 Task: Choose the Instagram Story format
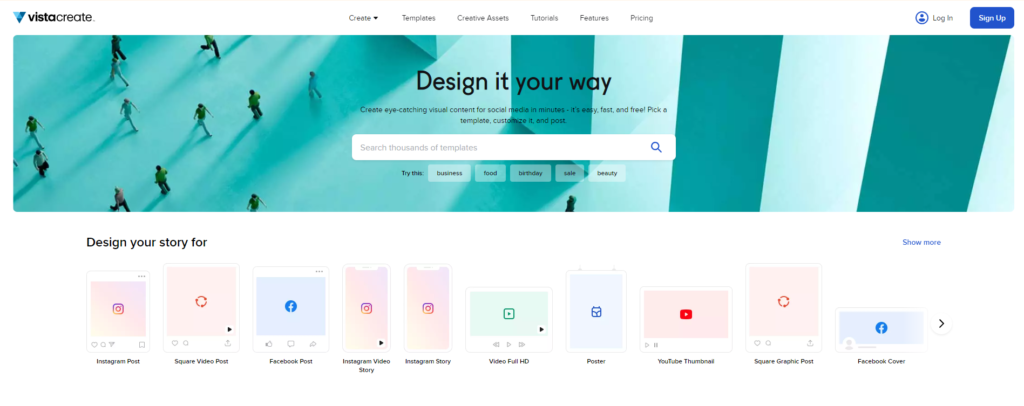(x=427, y=309)
